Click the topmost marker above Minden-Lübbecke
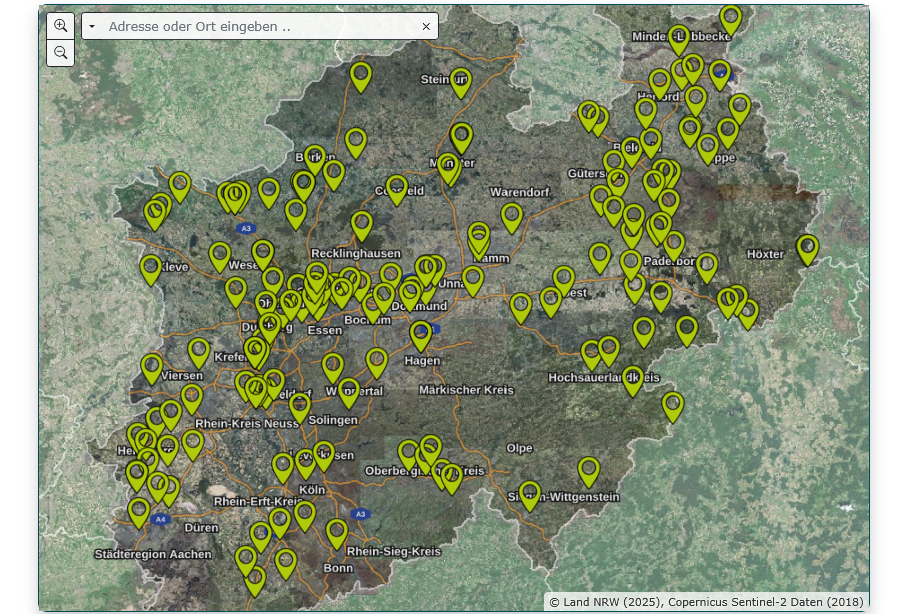Screen dimensions: 916x614 731,18
